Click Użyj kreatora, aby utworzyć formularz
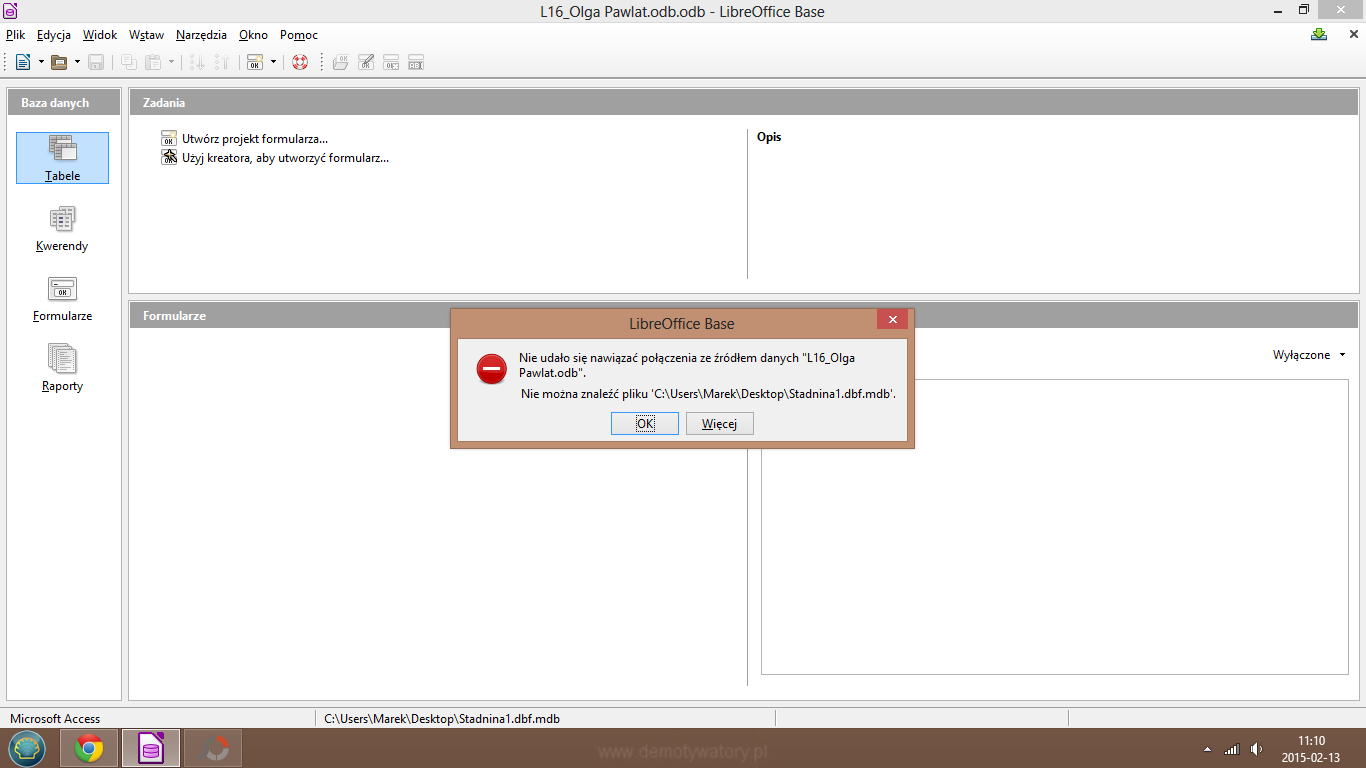 click(275, 158)
